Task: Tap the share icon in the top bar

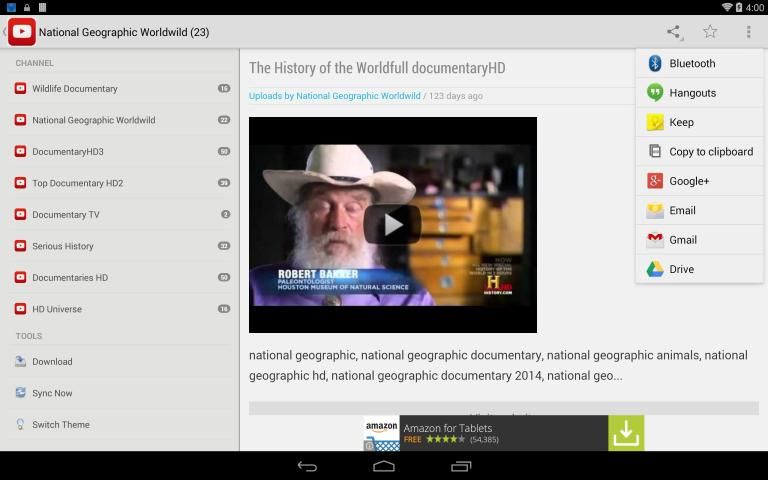Action: pos(674,32)
